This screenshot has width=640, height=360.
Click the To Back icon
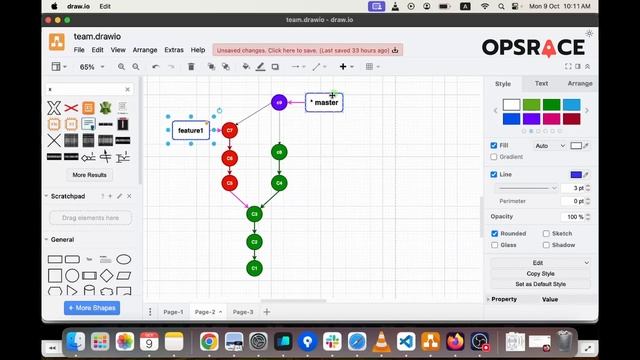coord(226,67)
